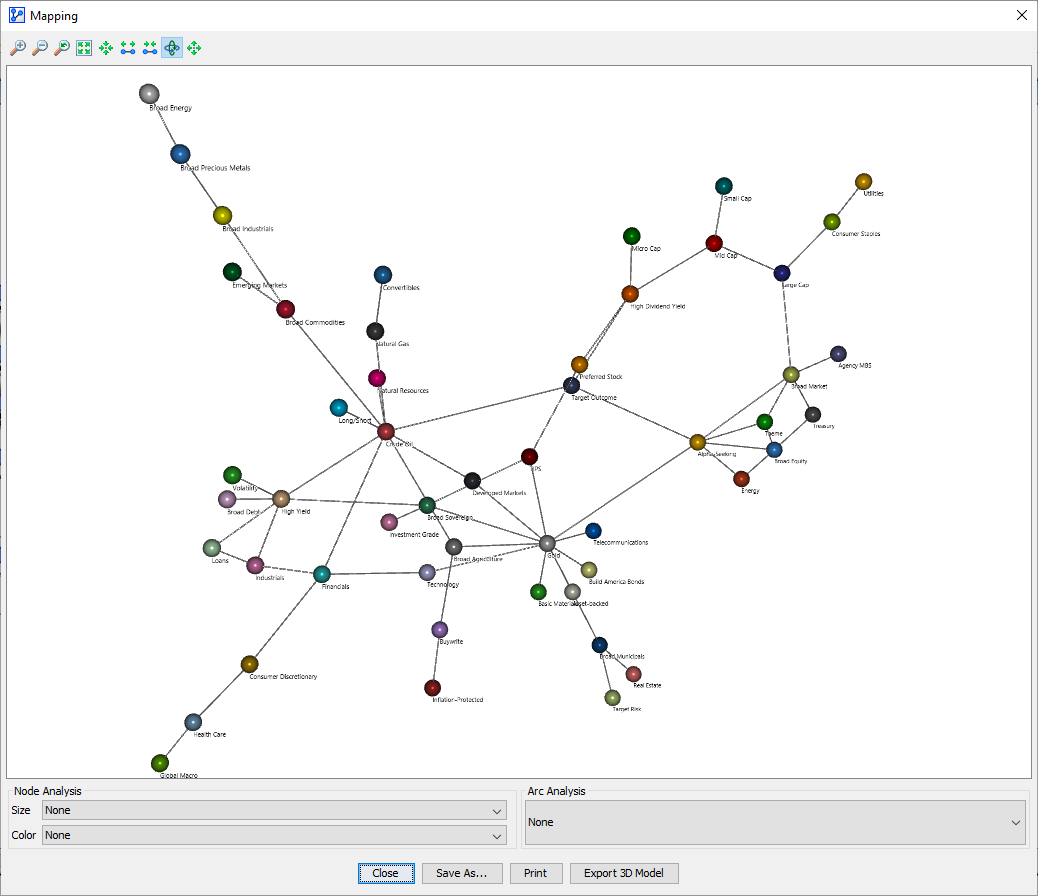Click the Broad Energy node
This screenshot has height=896, width=1038.
click(x=149, y=93)
